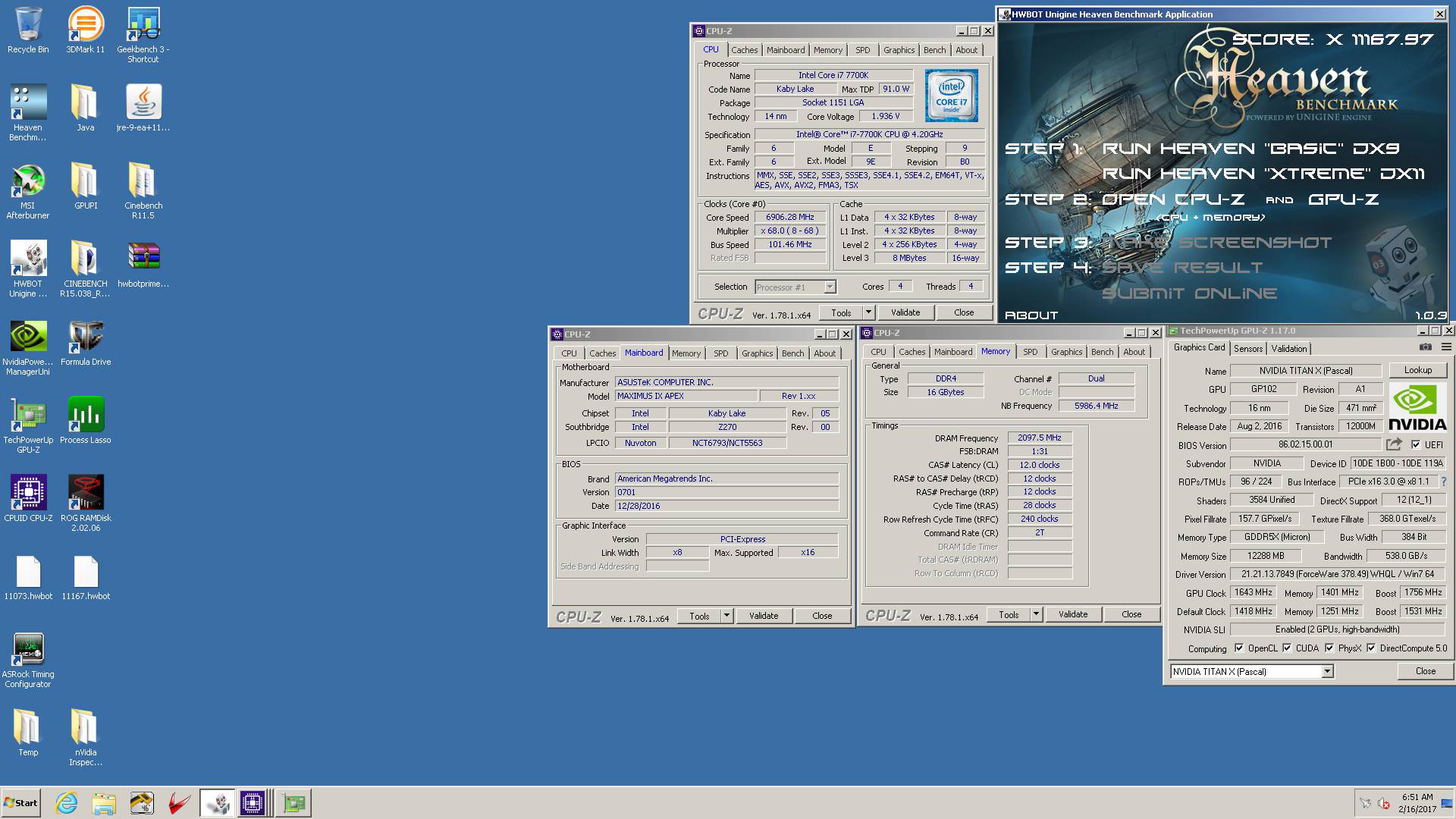Screen dimensions: 1456x819
Task: Launch MSI Afterburner from the desktop
Action: 28,190
